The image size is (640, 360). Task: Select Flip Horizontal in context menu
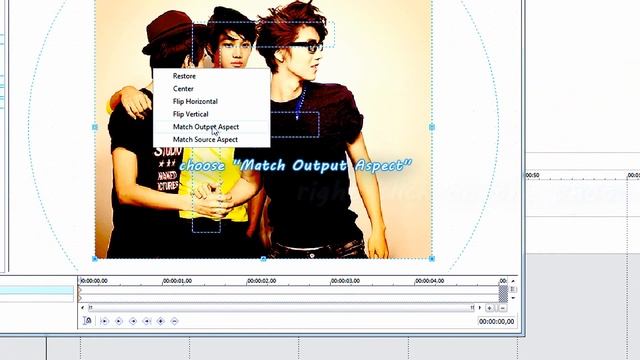(x=211, y=101)
